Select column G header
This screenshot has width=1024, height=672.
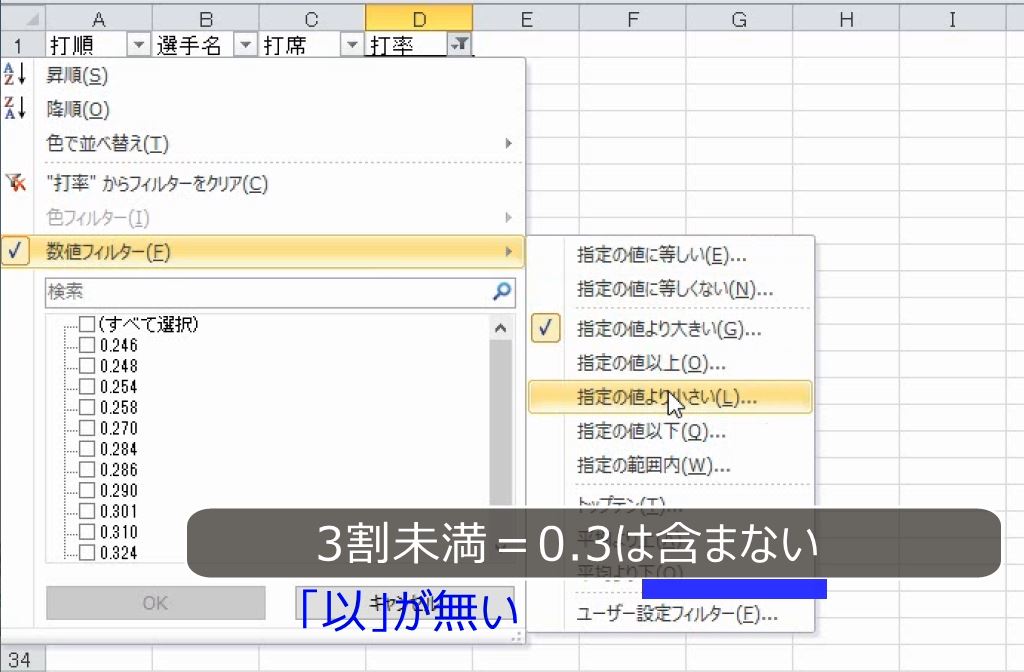[x=739, y=19]
